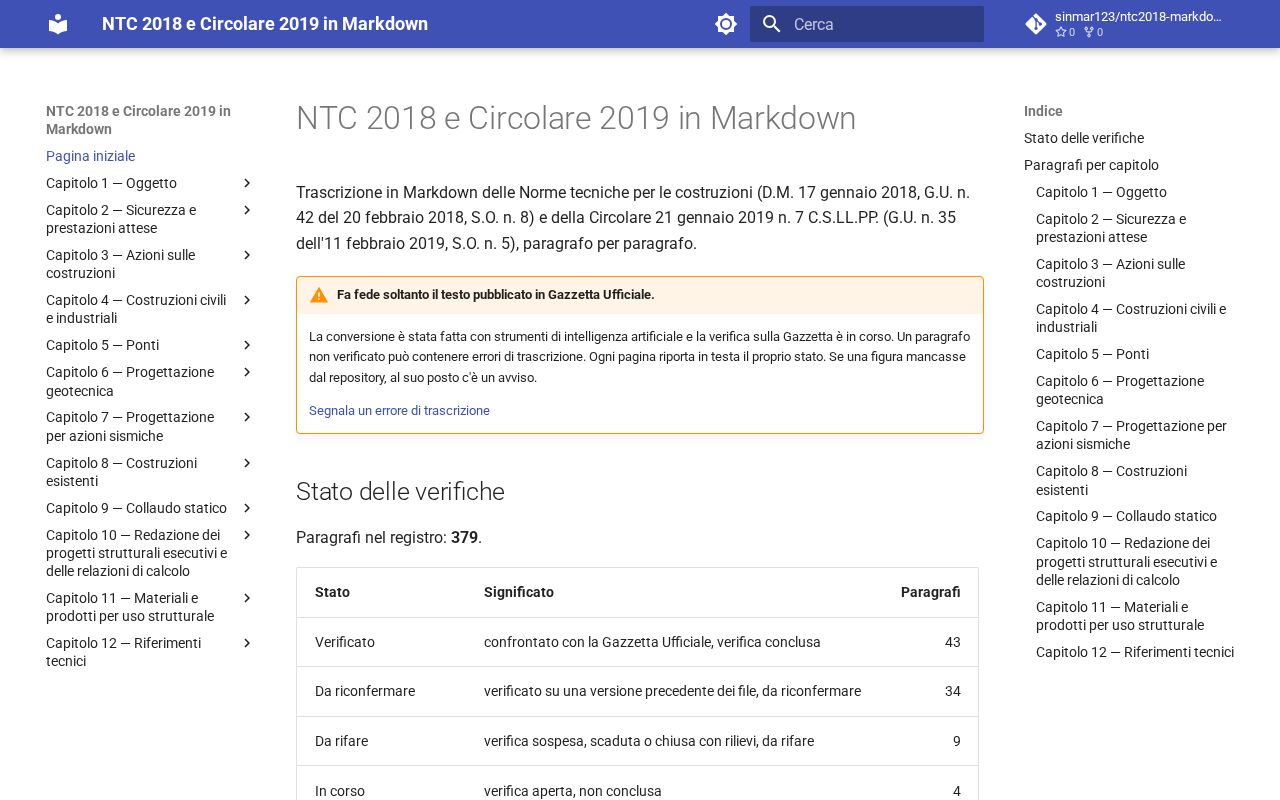Expand Capitolo 11 — Materiali e prodotti chevron
The height and width of the screenshot is (800, 1280).
247,598
